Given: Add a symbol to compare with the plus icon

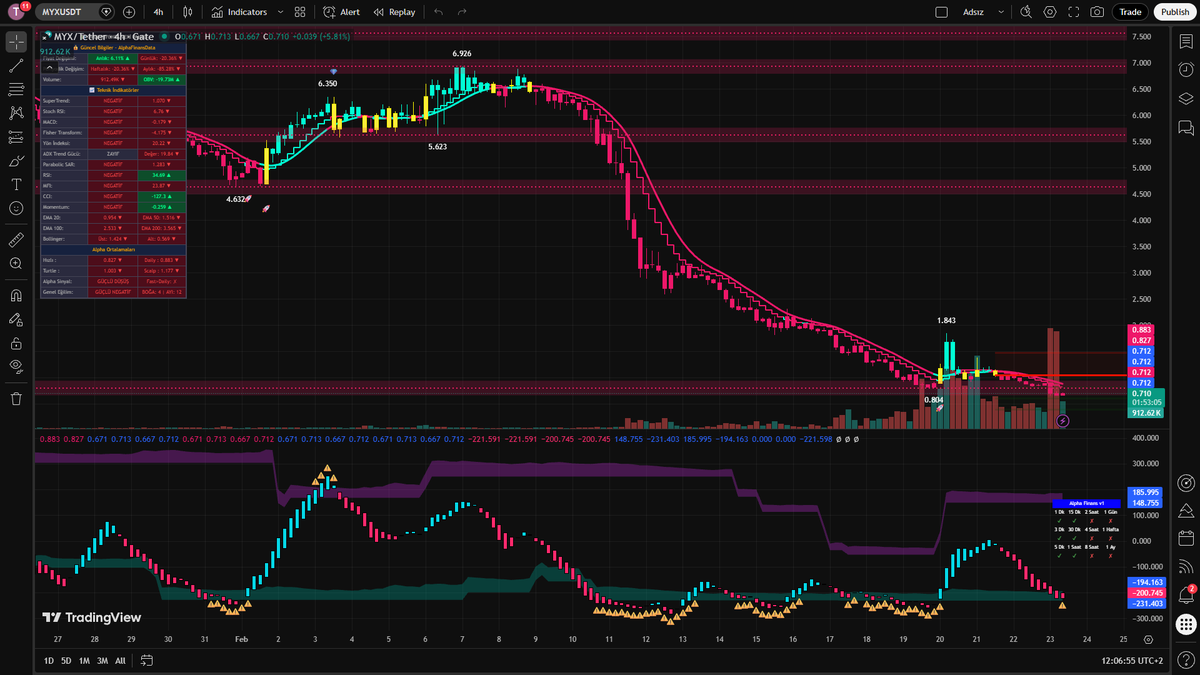Looking at the screenshot, I should point(129,12).
